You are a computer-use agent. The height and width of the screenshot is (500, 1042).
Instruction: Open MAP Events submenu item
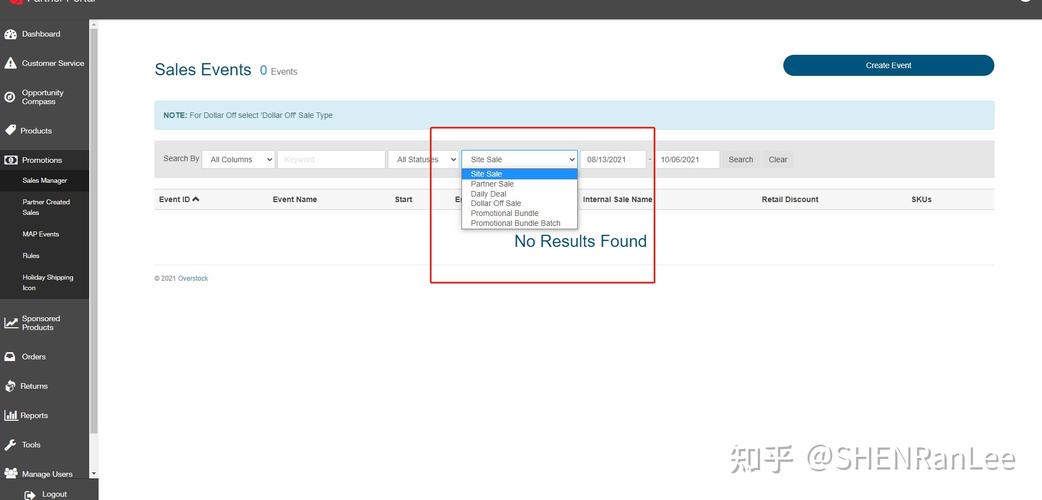(x=41, y=234)
